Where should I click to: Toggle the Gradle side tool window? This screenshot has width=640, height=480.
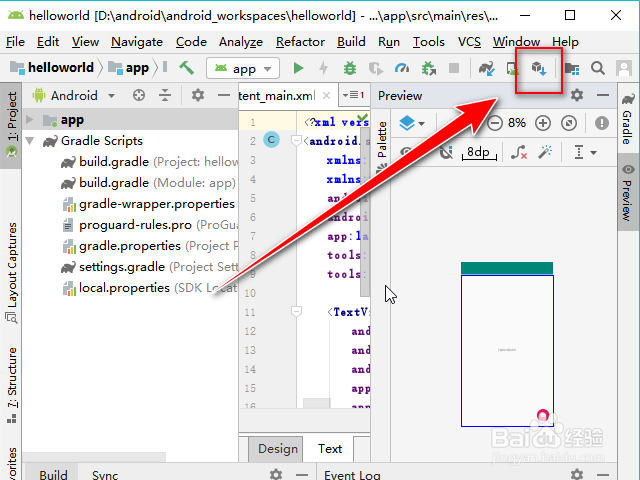click(x=628, y=118)
